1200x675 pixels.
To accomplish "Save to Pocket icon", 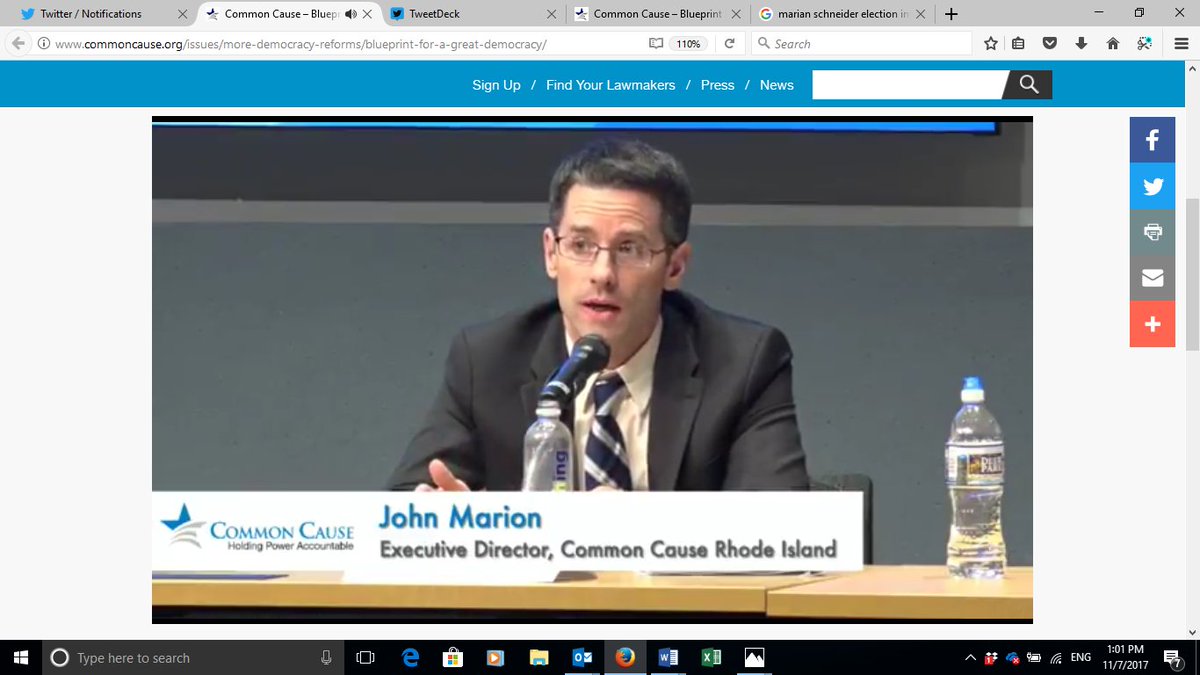I will (x=1049, y=44).
